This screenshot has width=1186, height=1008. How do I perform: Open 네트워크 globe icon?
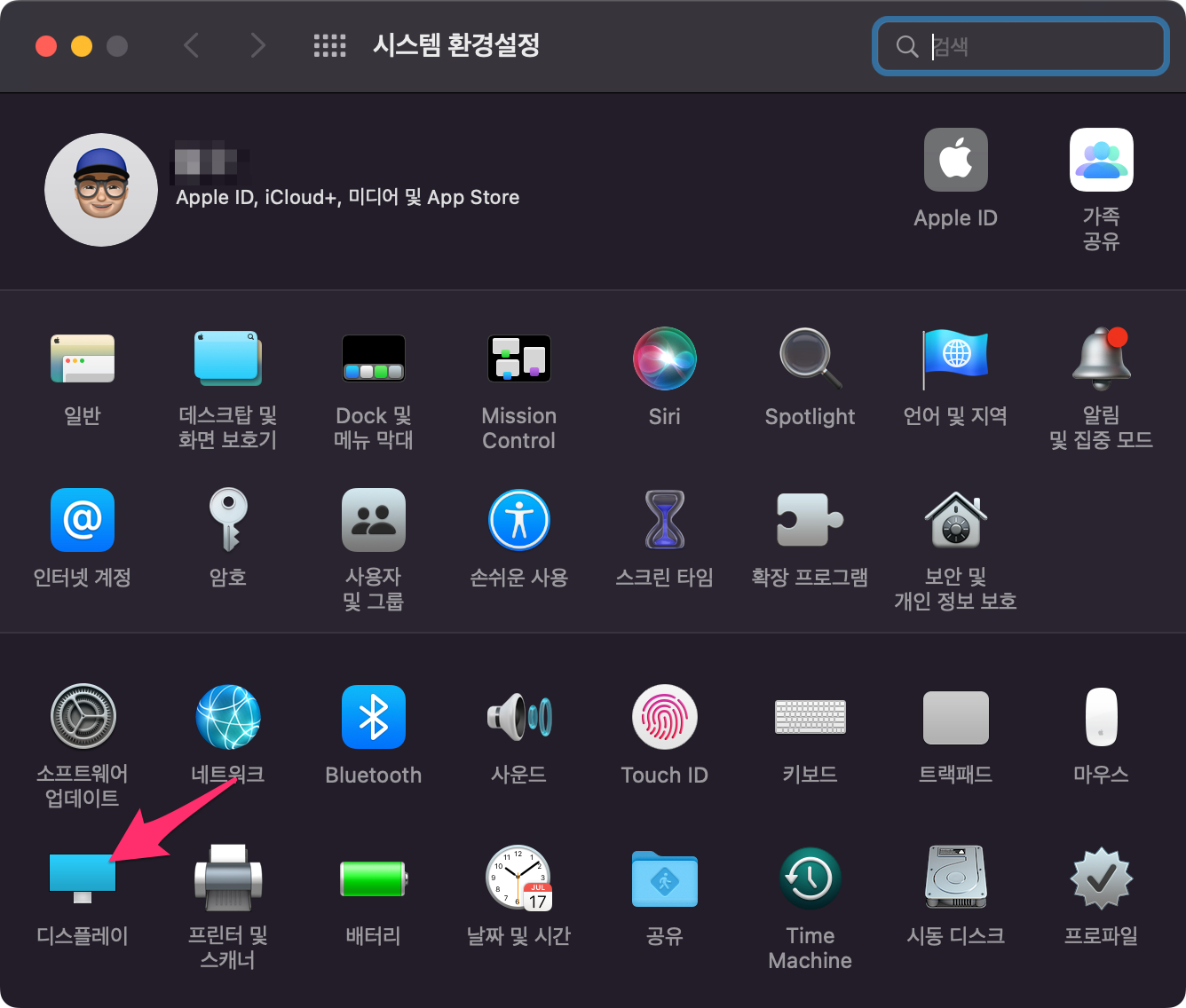click(228, 716)
